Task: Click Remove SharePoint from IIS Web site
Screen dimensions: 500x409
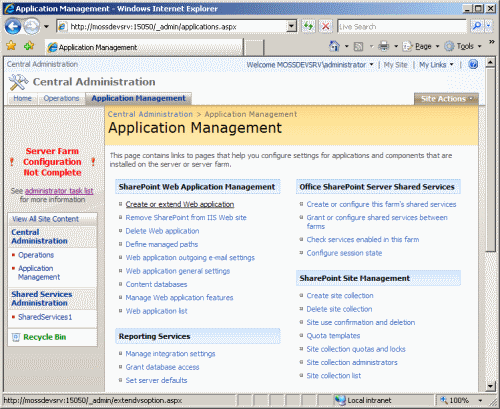Action: (186, 218)
